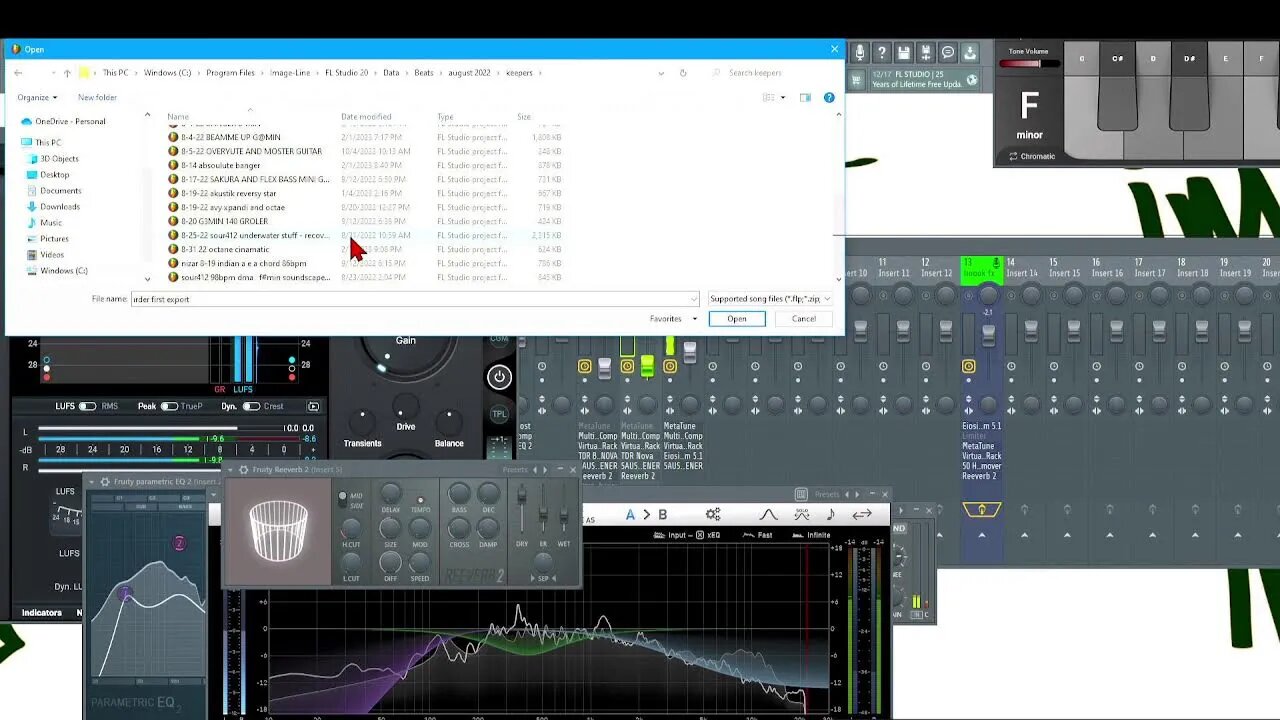Screen dimensions: 1280x720
Task: Click the New folder button
Action: pyautogui.click(x=97, y=97)
